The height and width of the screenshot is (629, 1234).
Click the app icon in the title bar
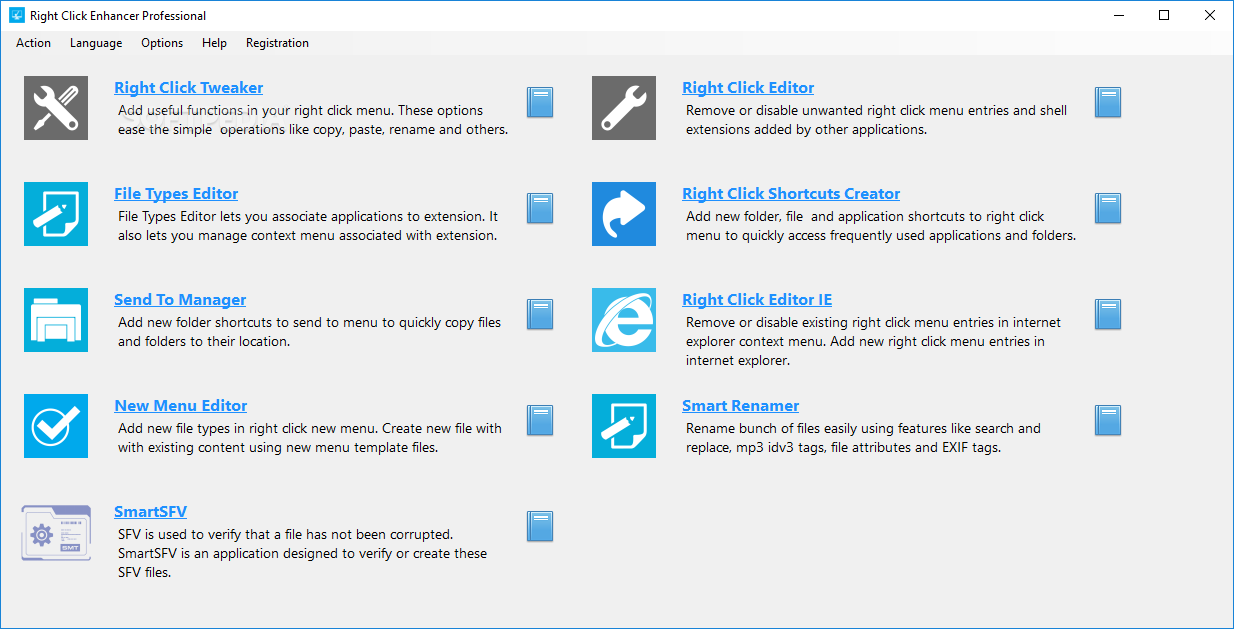[x=17, y=15]
